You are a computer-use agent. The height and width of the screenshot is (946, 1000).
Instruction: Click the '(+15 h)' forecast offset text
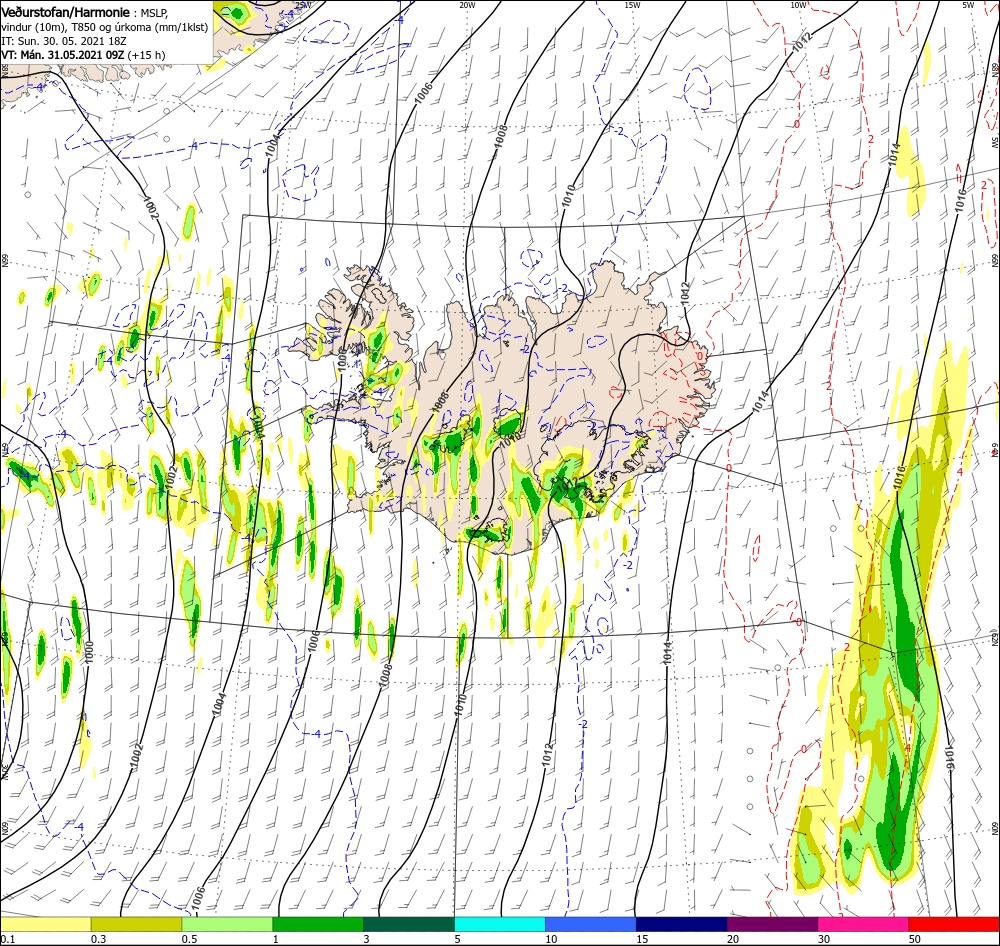(146, 55)
